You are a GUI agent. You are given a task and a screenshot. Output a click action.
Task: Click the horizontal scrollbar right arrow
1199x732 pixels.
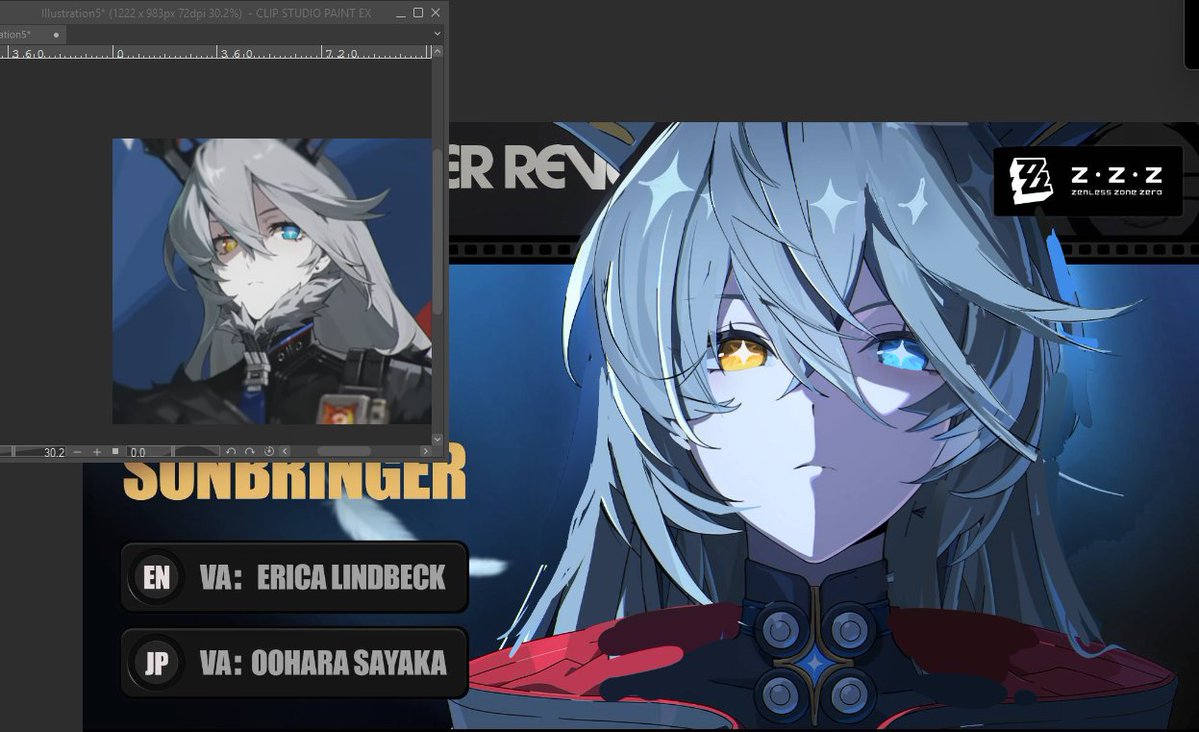tap(426, 451)
